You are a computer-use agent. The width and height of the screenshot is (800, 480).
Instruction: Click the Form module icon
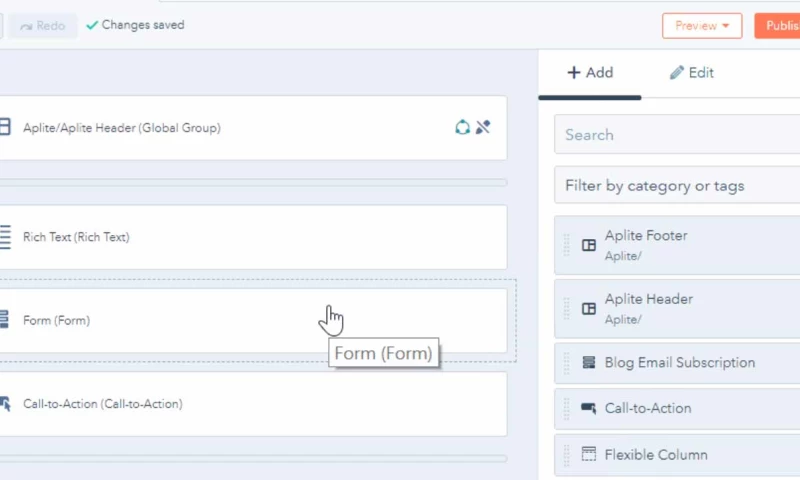click(4, 319)
